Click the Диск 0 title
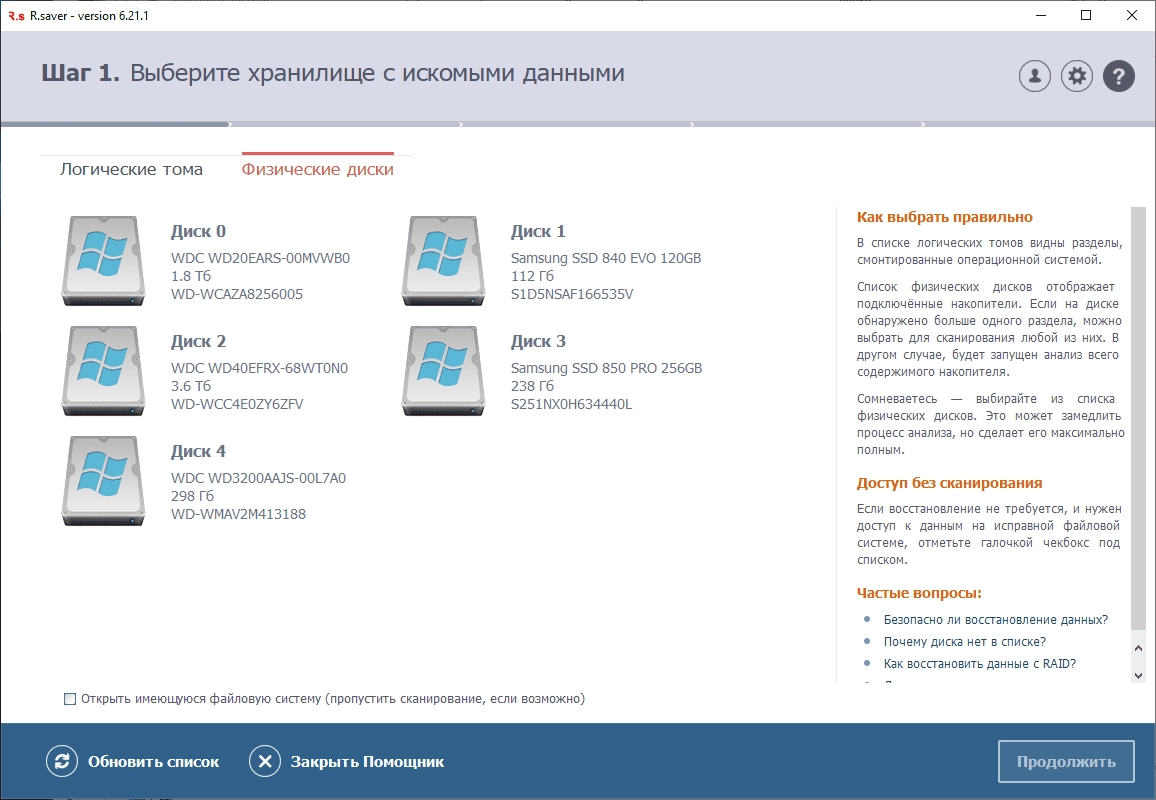The height and width of the screenshot is (800, 1156). pyautogui.click(x=198, y=231)
